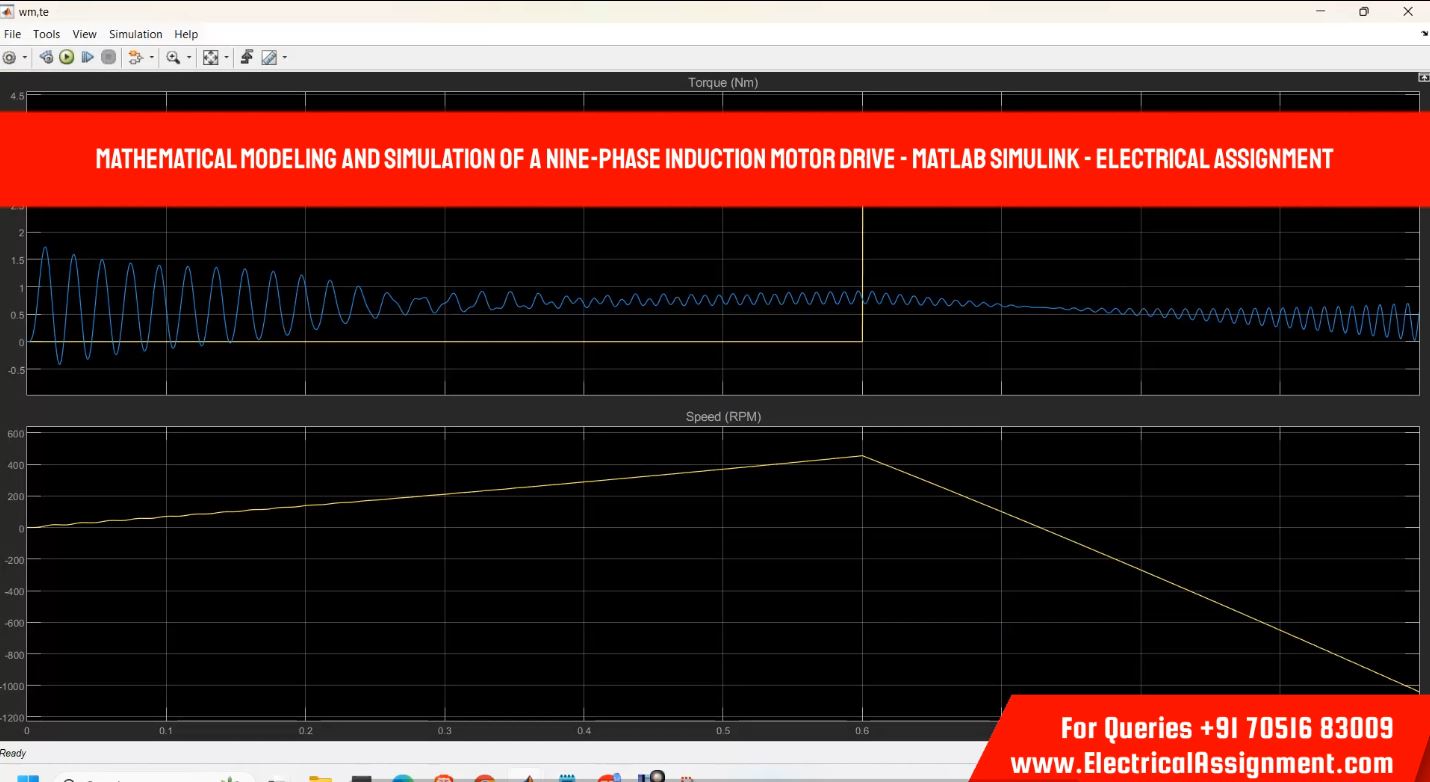Expand the Zoom tool dropdown arrow

[188, 58]
